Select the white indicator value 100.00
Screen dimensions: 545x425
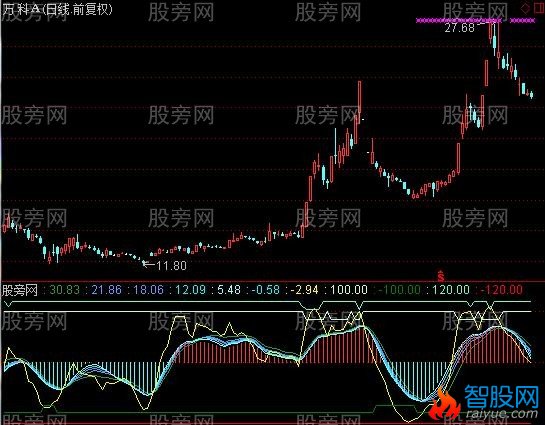[348, 290]
